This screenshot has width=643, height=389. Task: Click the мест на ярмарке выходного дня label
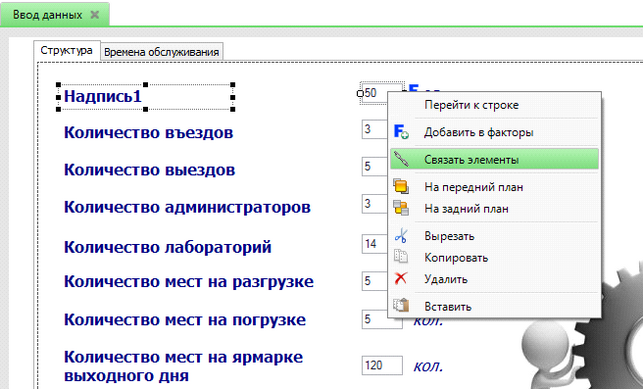point(183,366)
